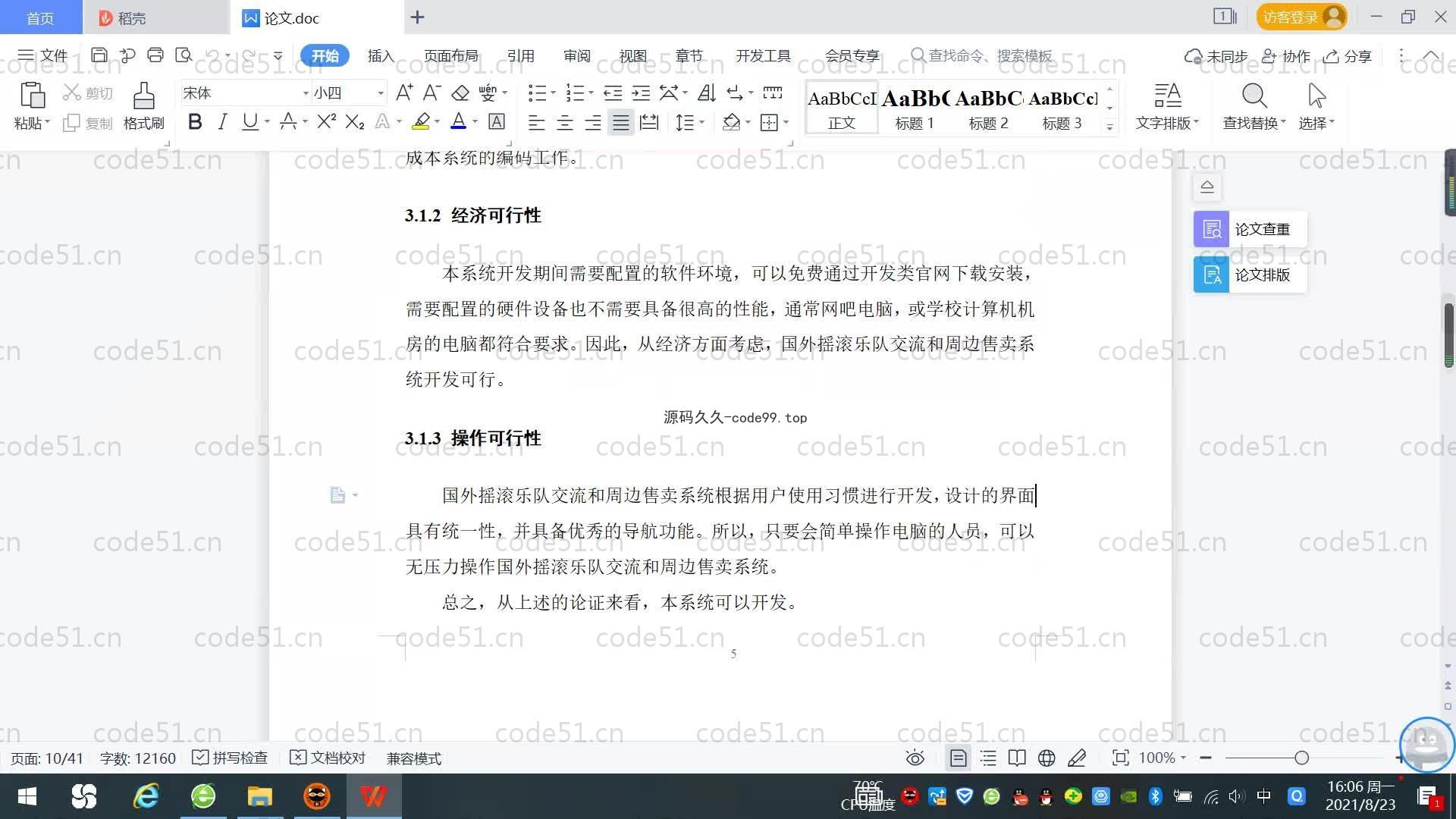Toggle character border icon

click(x=496, y=122)
